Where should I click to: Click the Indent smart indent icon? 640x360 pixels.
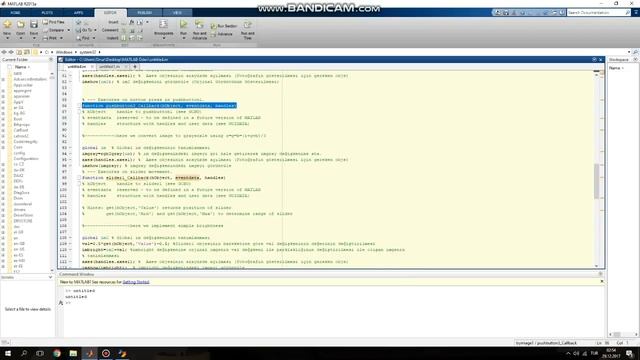click(x=124, y=38)
